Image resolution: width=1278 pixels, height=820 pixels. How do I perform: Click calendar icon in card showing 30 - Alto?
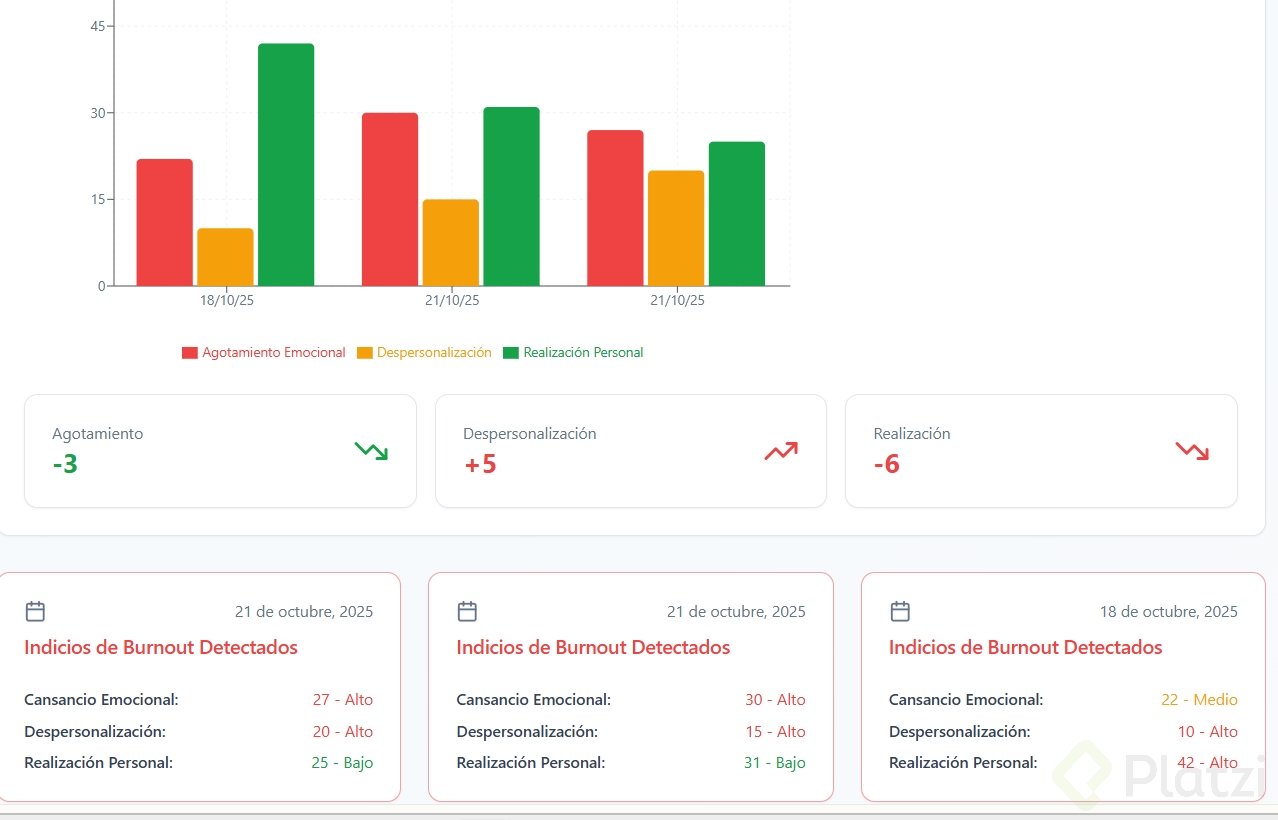467,611
